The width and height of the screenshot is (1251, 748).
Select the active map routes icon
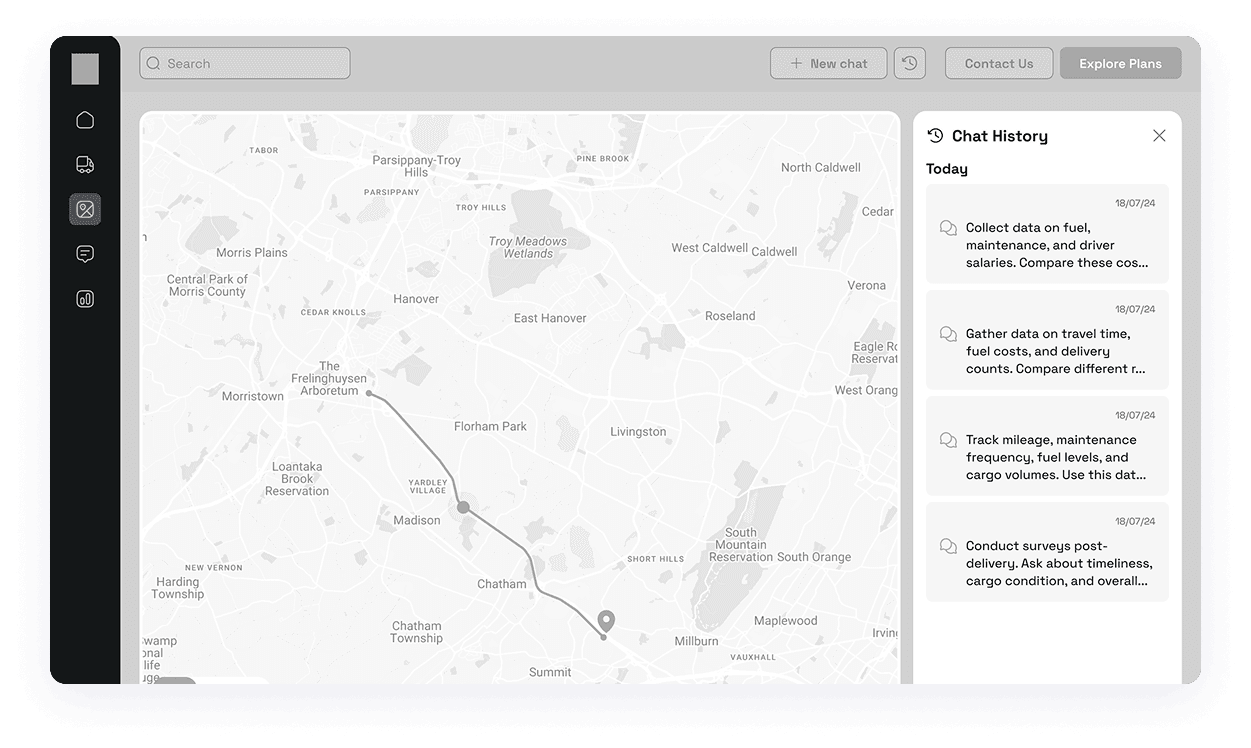[x=85, y=209]
